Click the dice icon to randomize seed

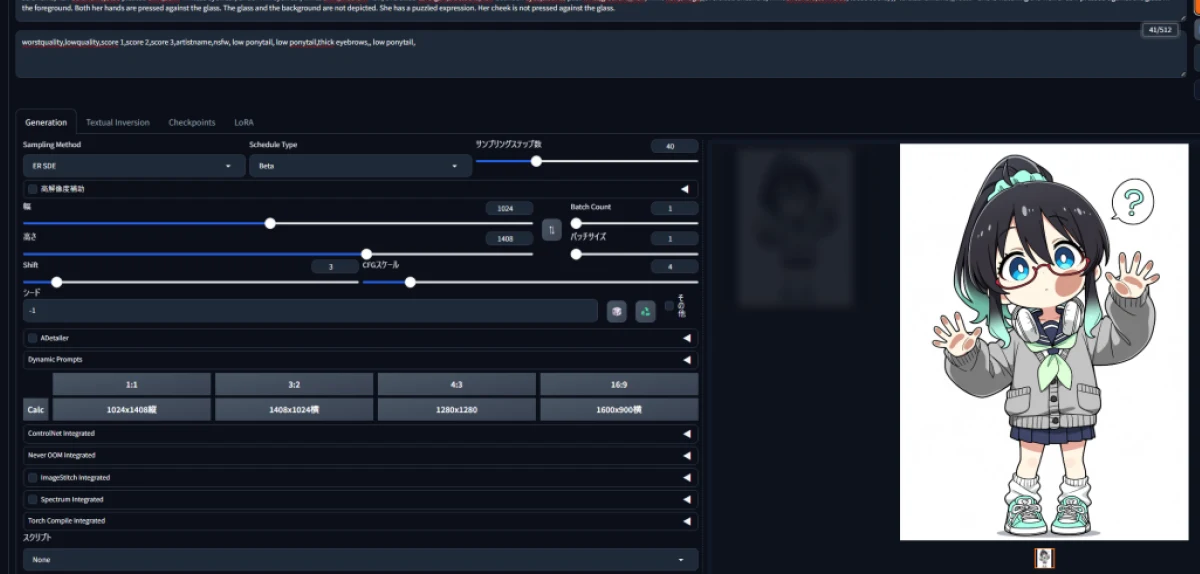pyautogui.click(x=617, y=311)
